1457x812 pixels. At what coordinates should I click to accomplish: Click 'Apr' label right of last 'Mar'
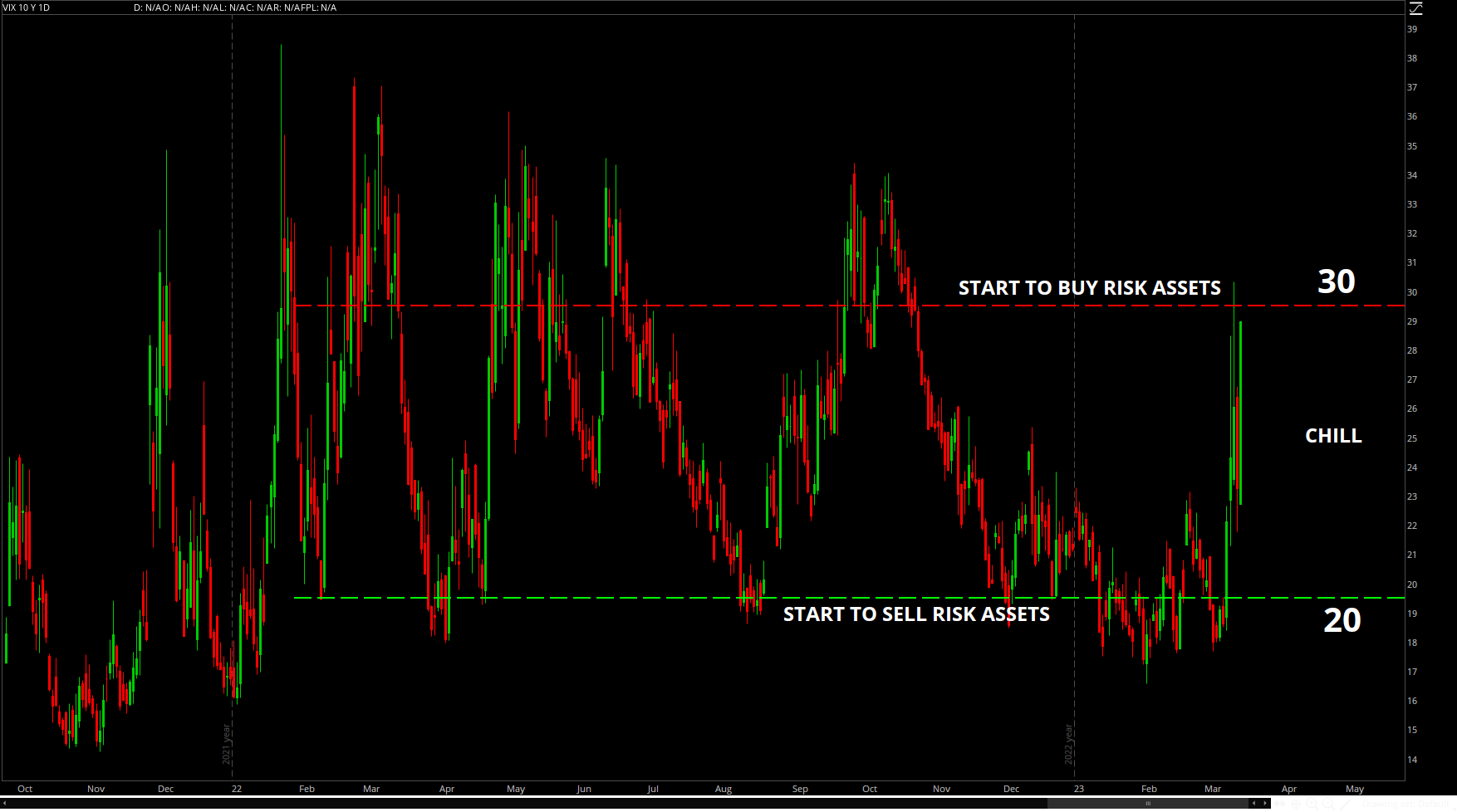pos(1289,789)
